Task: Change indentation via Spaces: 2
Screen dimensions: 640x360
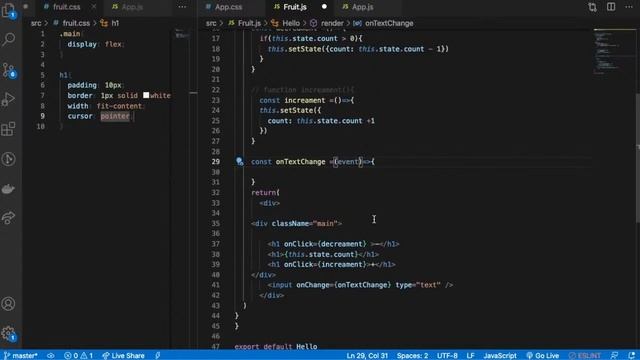Action: point(412,356)
